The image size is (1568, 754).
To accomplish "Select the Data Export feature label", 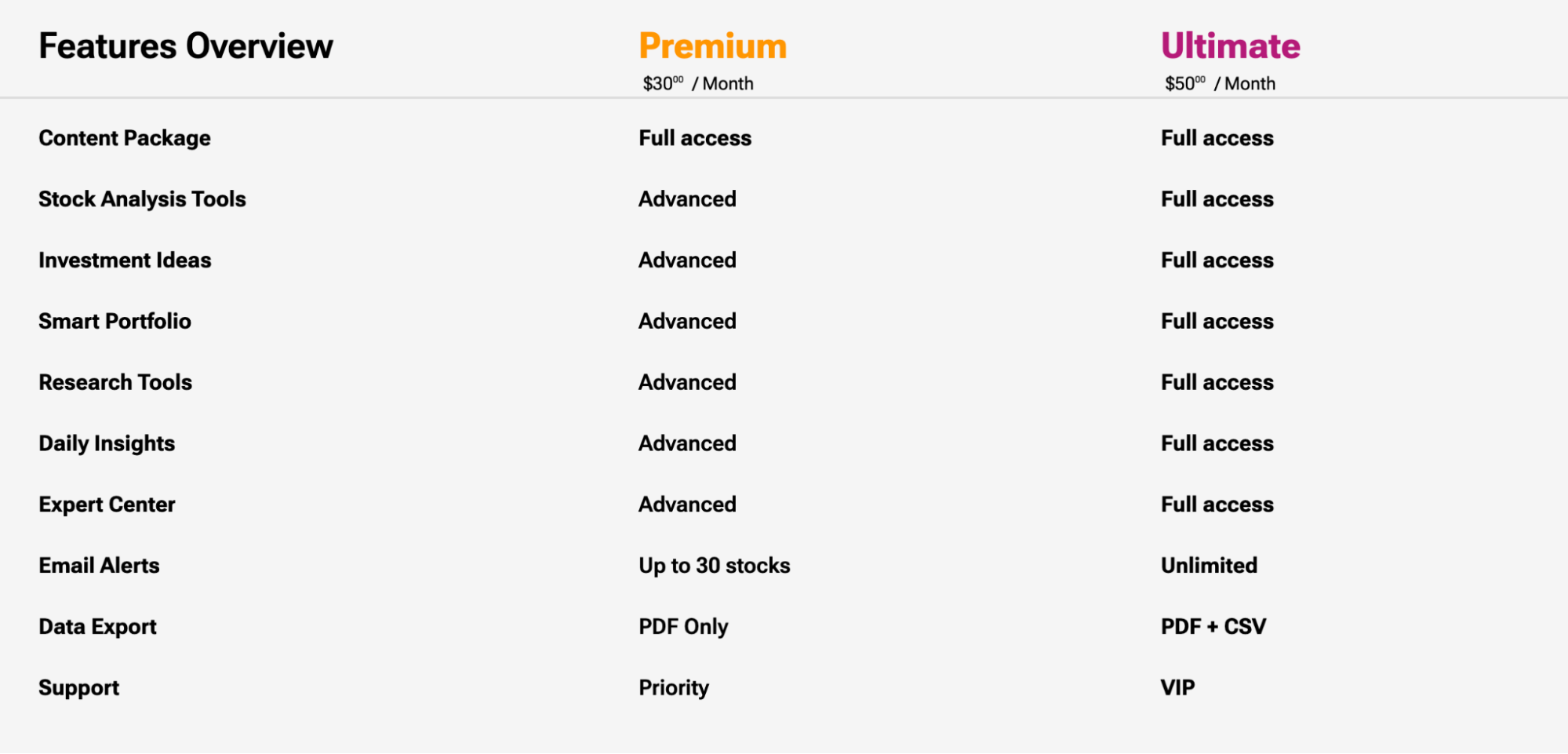I will coord(97,626).
